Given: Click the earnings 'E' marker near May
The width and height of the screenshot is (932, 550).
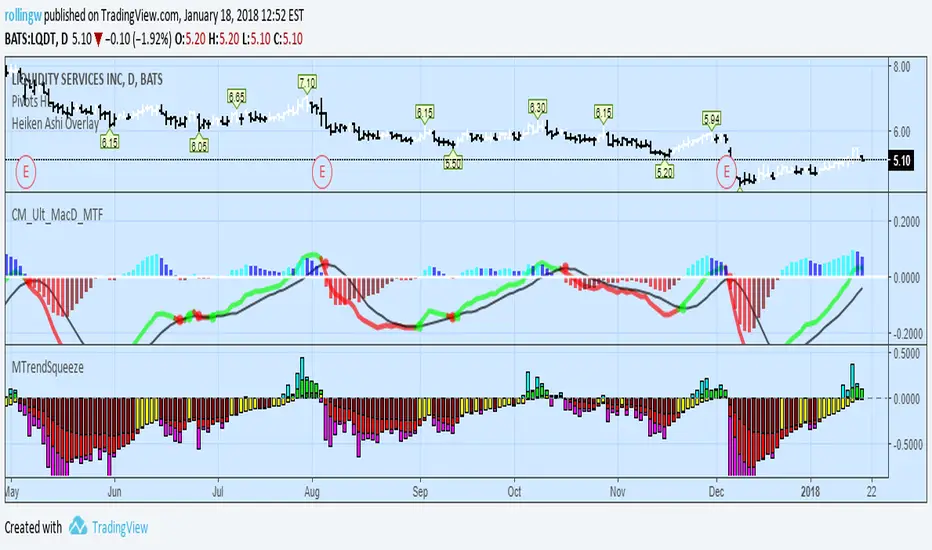Looking at the screenshot, I should point(26,172).
